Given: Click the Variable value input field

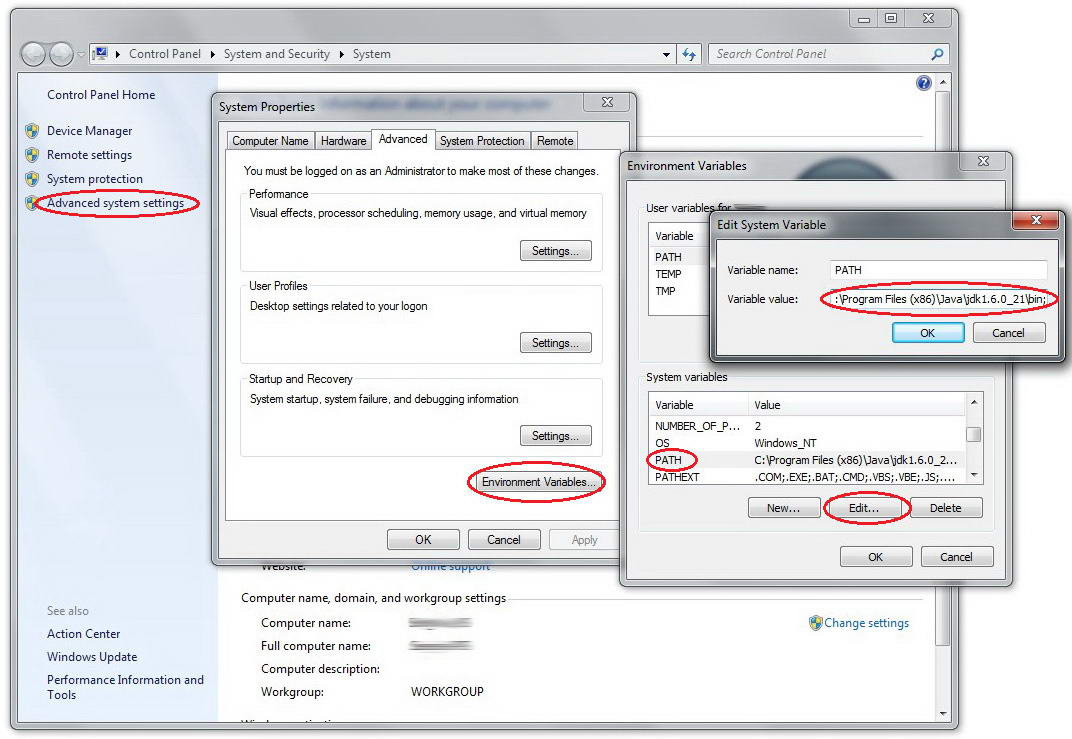Looking at the screenshot, I should click(938, 299).
